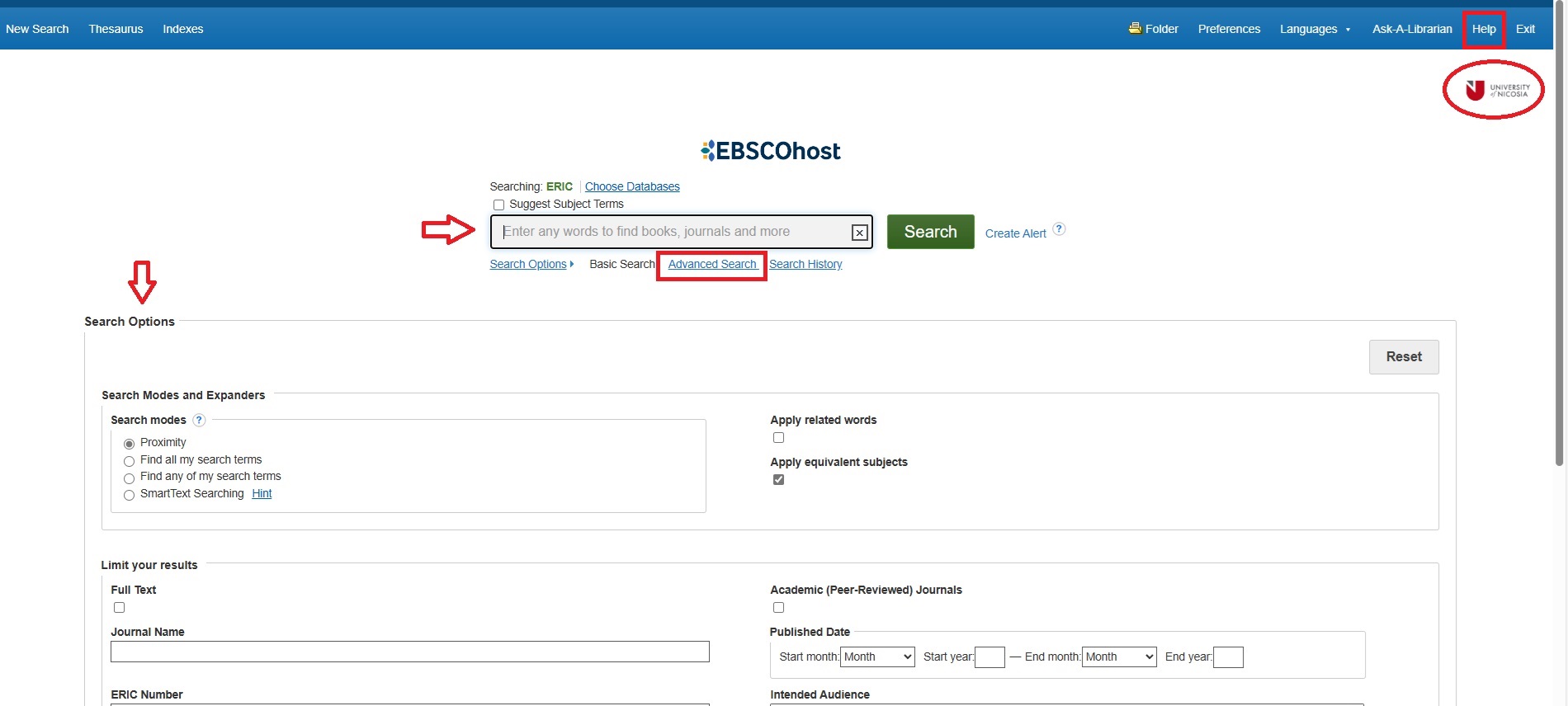
Task: Open New Search in top menu
Action: 37,29
